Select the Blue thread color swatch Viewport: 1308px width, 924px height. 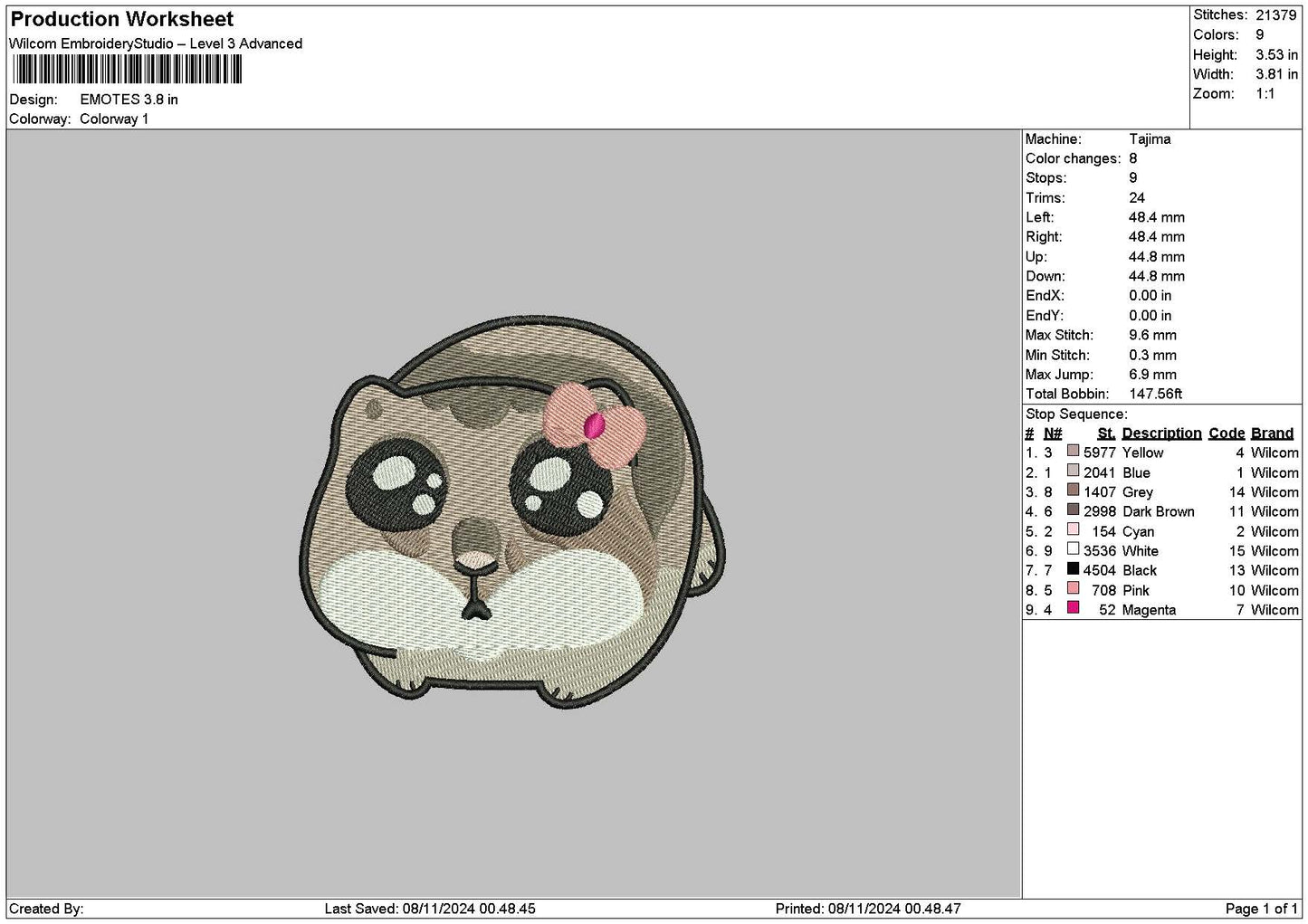[x=1074, y=471]
